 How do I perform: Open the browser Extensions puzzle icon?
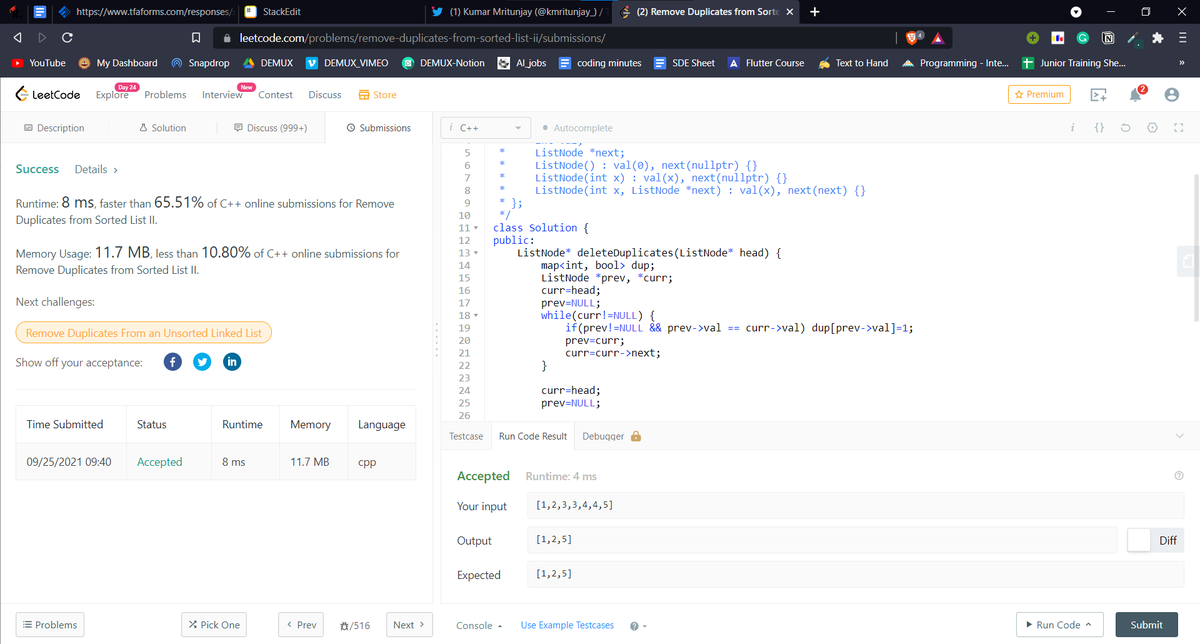click(x=1158, y=37)
